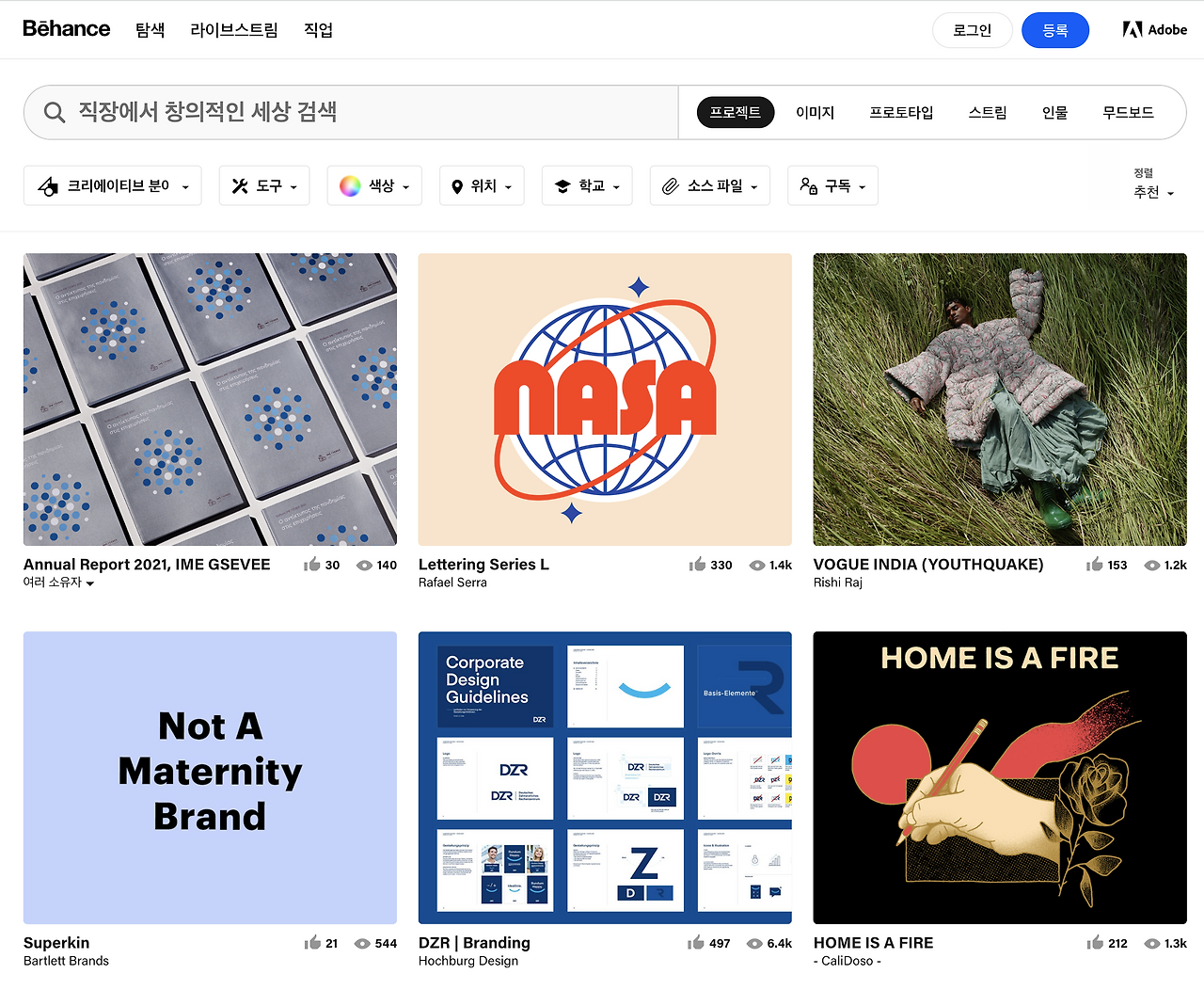Image resolution: width=1204 pixels, height=990 pixels.
Task: Click the Adobe logo icon
Action: [1133, 29]
